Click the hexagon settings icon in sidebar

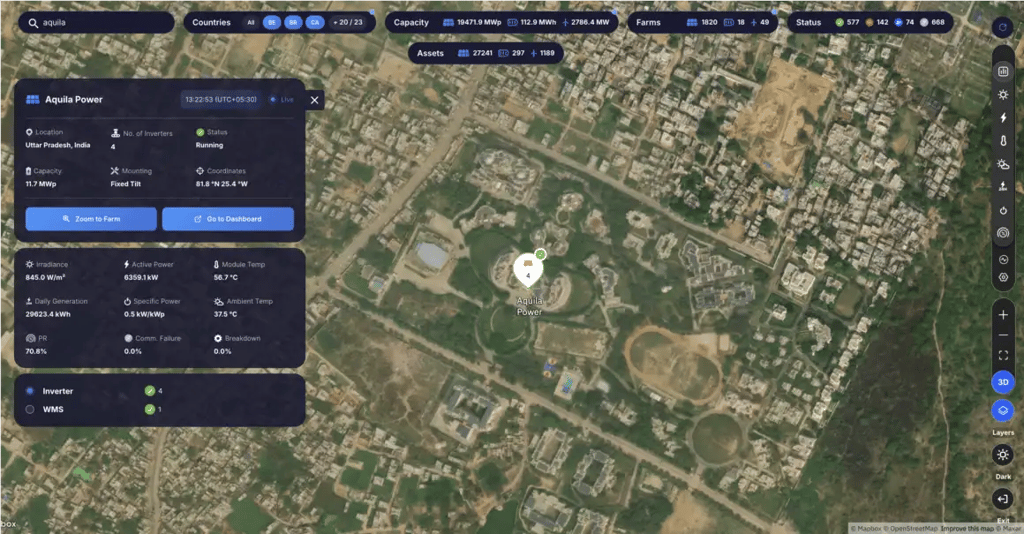click(x=1003, y=277)
